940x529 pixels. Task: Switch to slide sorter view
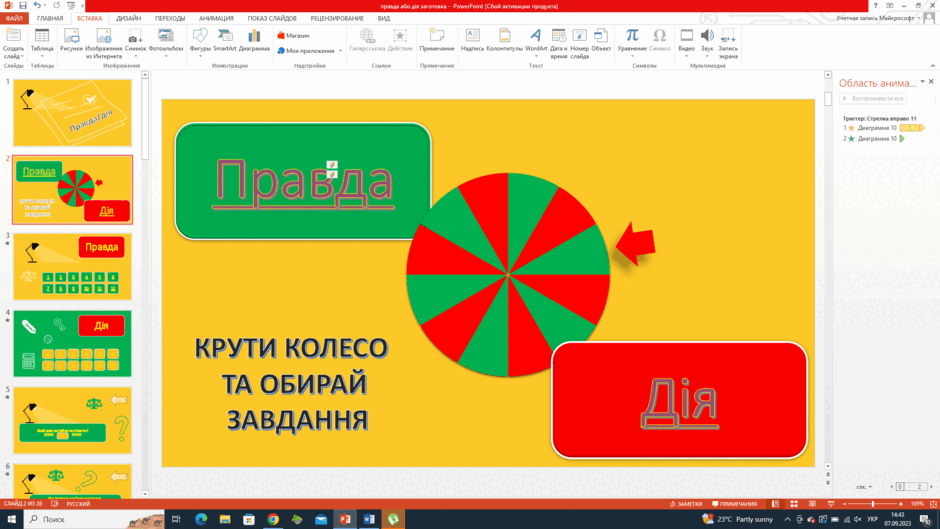pos(794,504)
